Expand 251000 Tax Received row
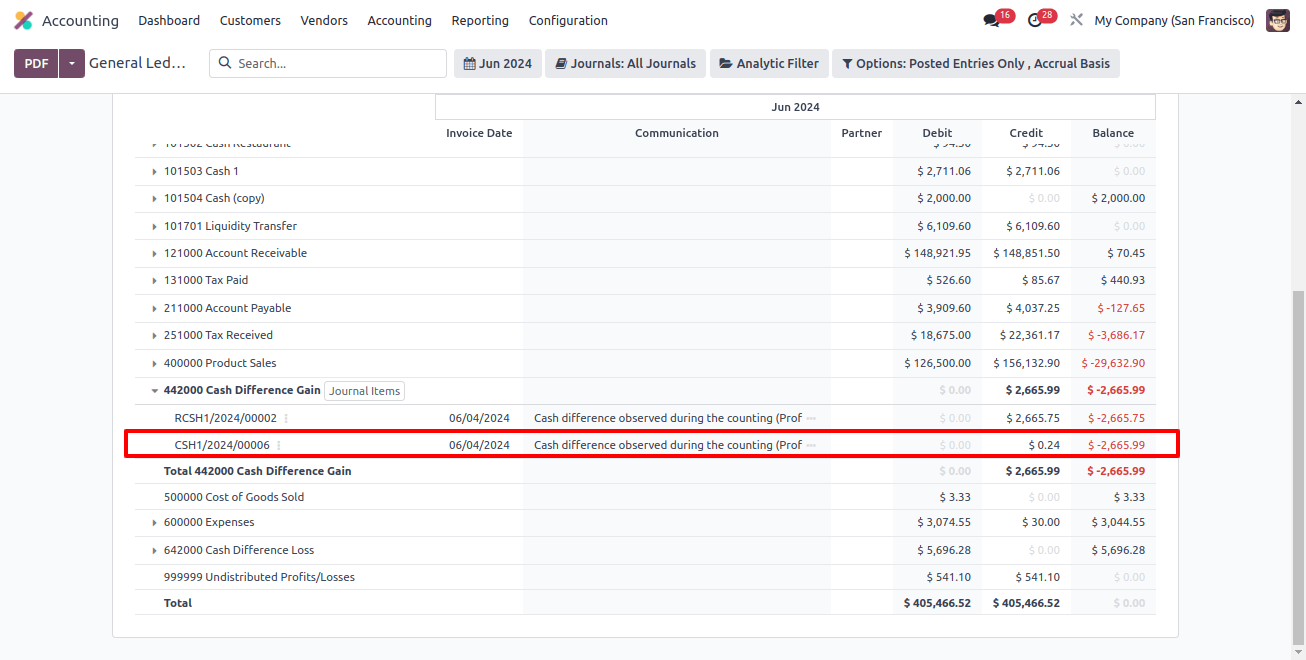 click(x=154, y=336)
